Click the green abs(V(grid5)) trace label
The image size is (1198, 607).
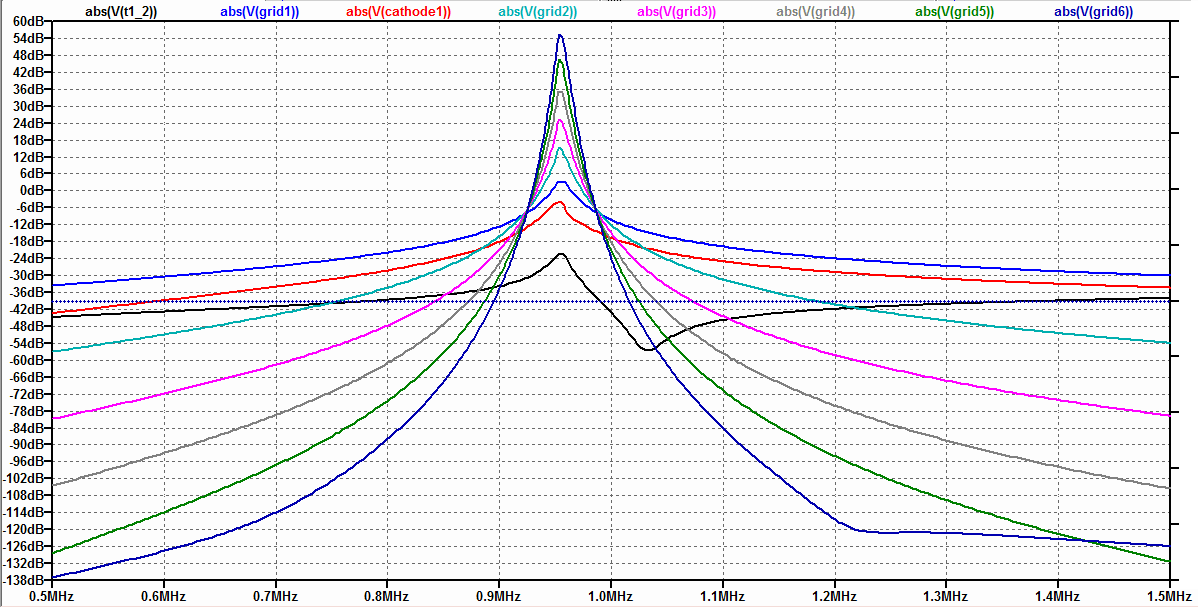[x=954, y=11]
